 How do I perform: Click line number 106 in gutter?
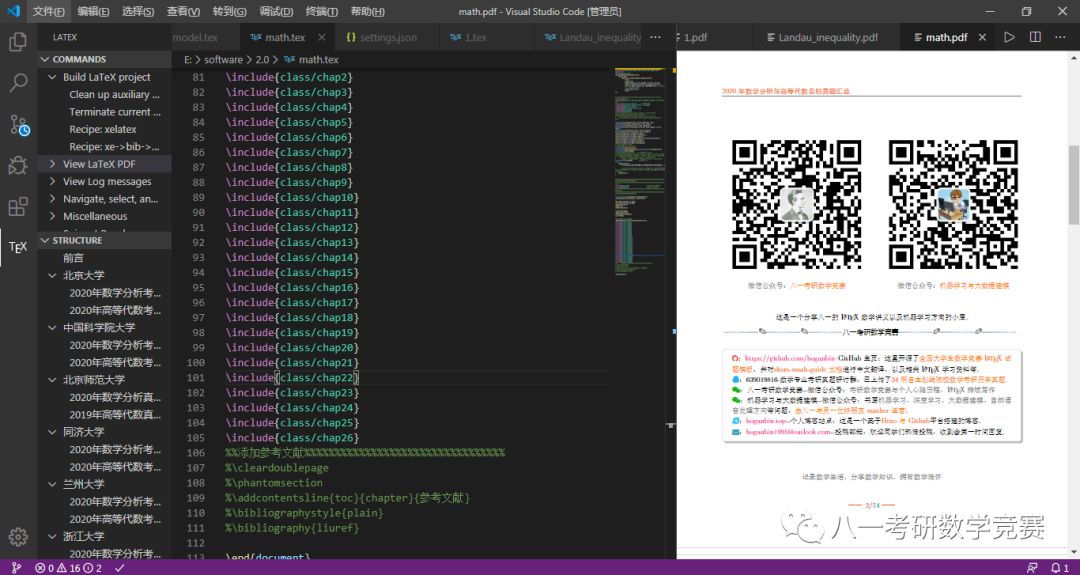[196, 452]
